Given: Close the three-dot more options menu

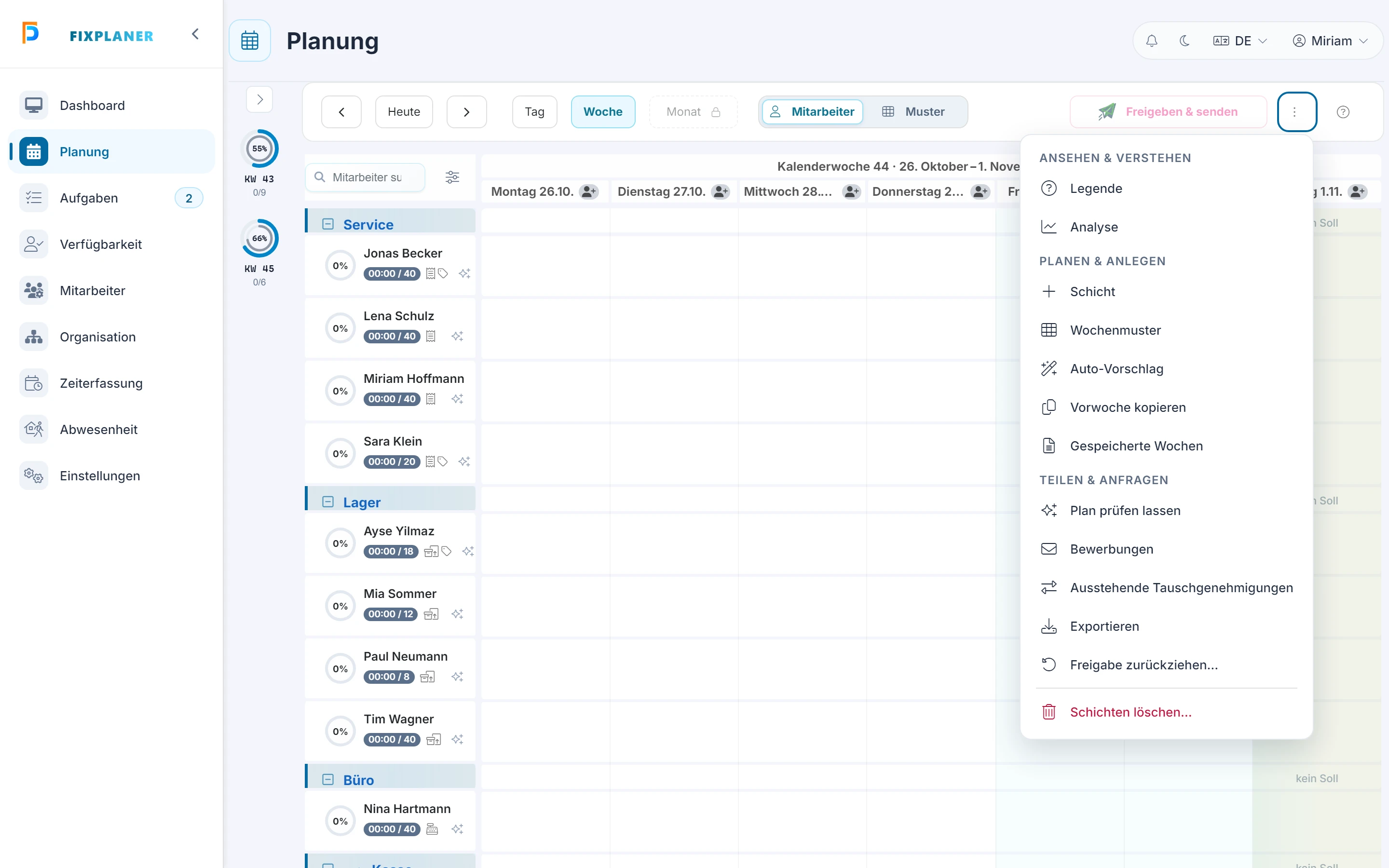Looking at the screenshot, I should tap(1296, 112).
